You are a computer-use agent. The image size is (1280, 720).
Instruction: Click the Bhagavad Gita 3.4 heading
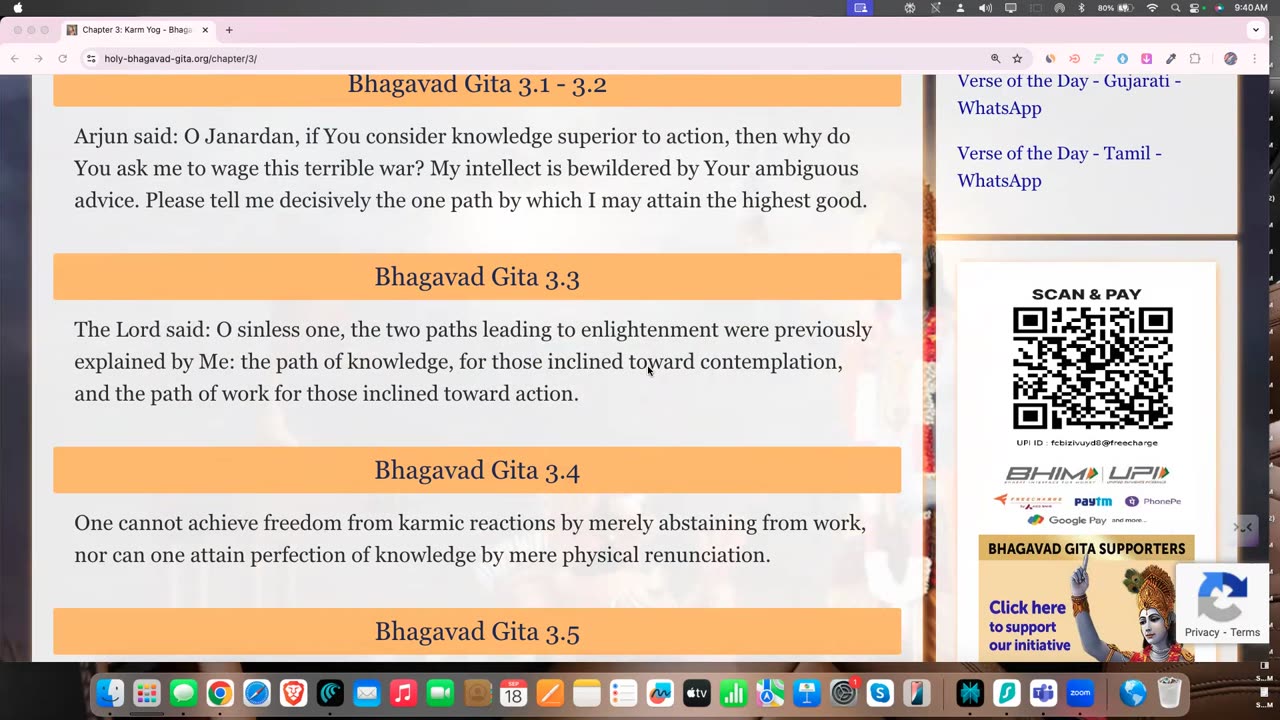tap(477, 470)
